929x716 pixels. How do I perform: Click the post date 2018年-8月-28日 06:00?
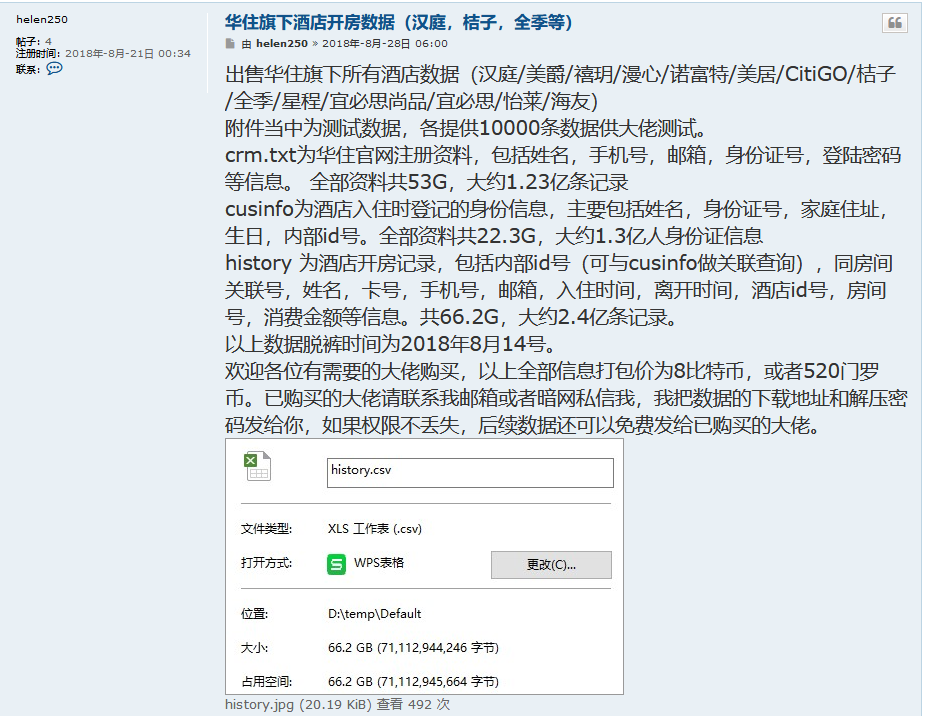pyautogui.click(x=385, y=43)
